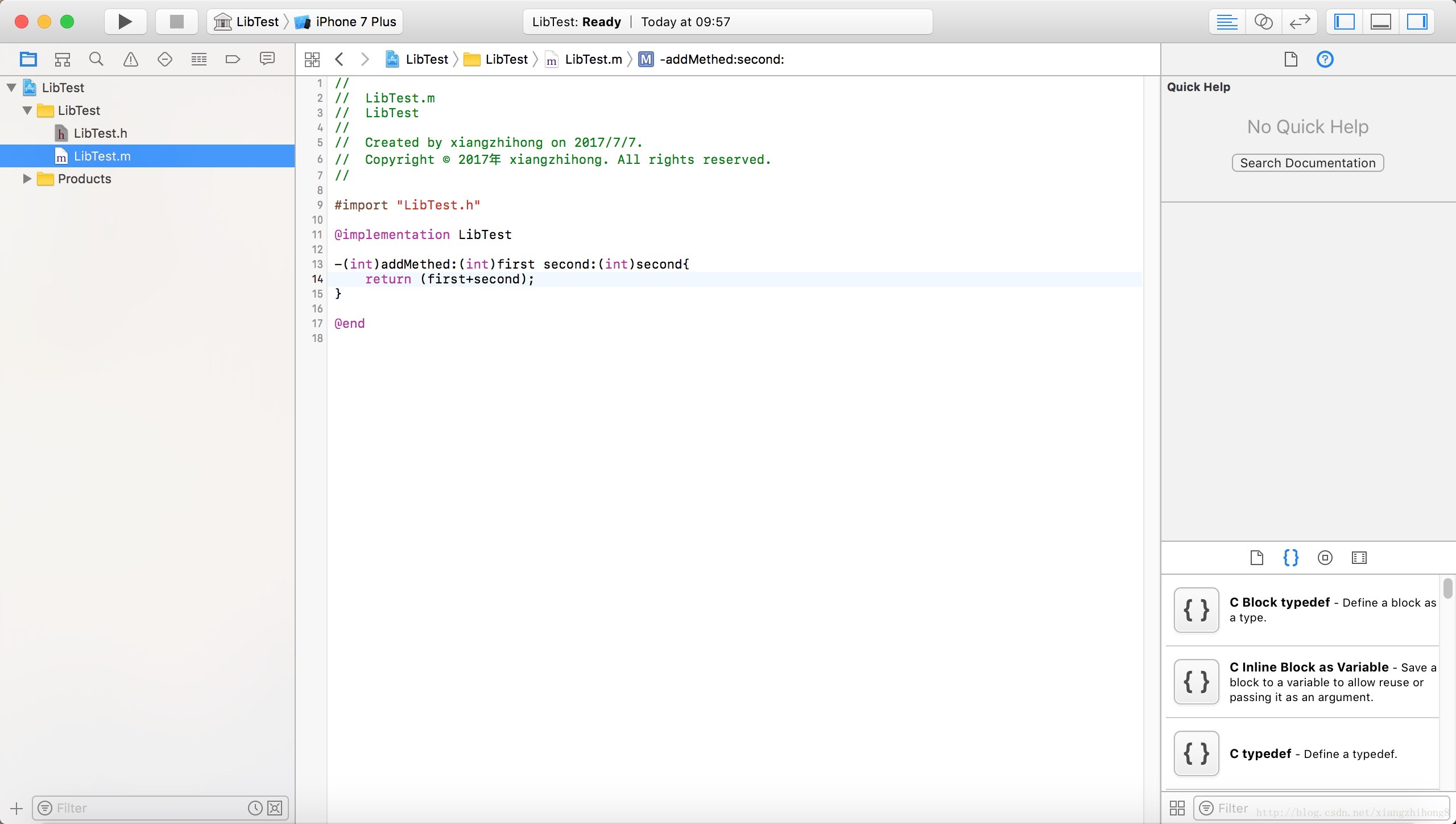This screenshot has height=824, width=1456.
Task: Open the Symbol navigator
Action: [x=63, y=59]
